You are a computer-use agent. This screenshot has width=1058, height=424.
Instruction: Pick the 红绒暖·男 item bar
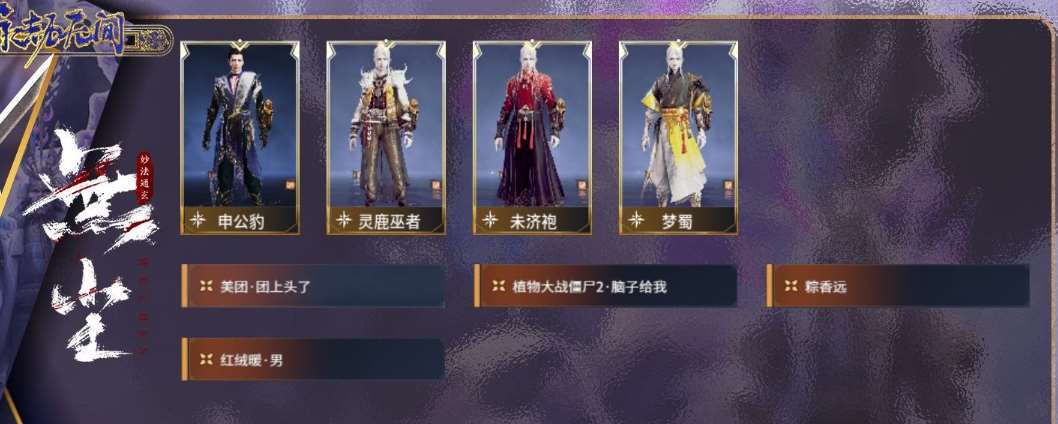[x=313, y=360]
